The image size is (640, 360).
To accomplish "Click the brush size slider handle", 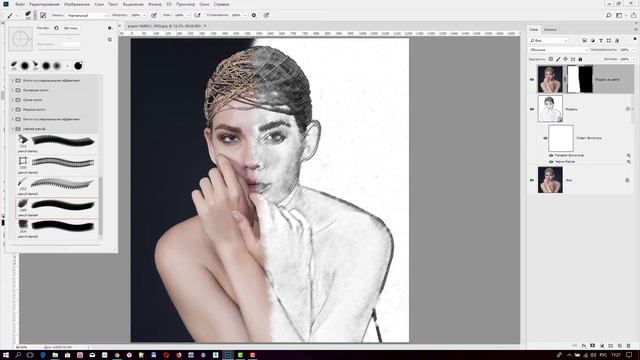I will click(x=69, y=36).
